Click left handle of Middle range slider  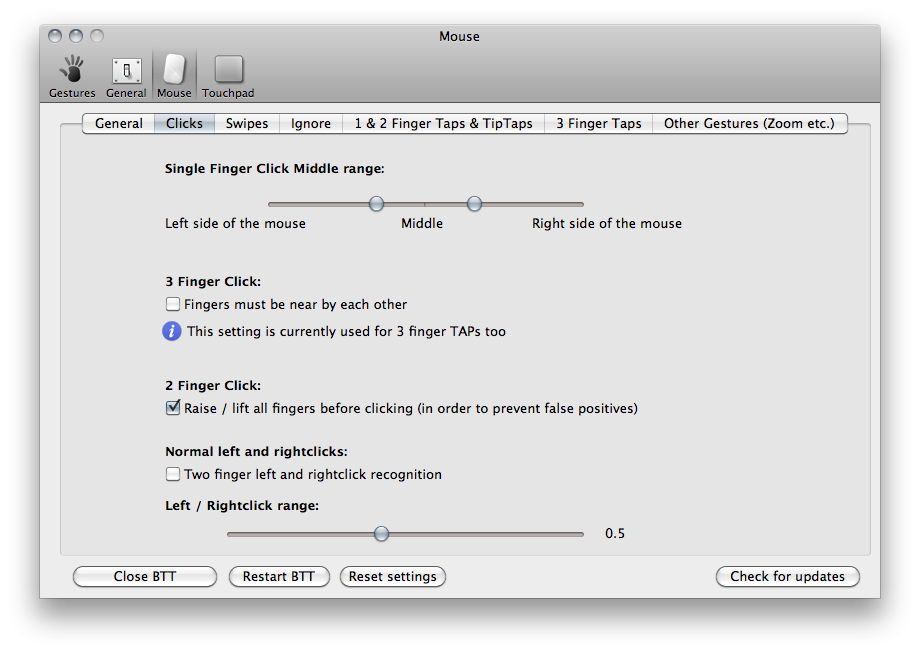pyautogui.click(x=376, y=204)
